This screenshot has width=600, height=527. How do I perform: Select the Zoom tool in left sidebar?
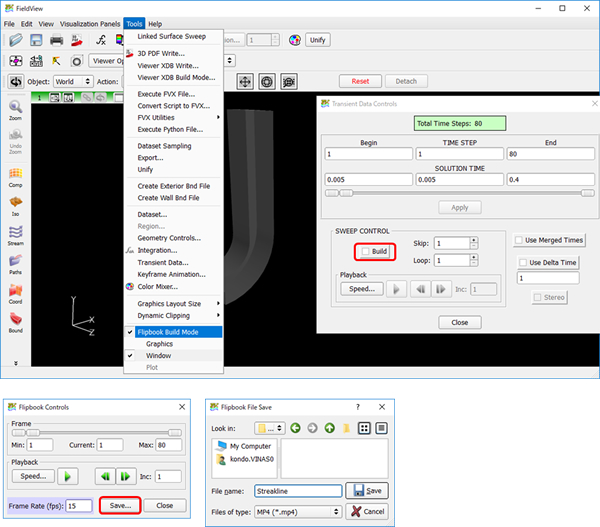coord(15,108)
